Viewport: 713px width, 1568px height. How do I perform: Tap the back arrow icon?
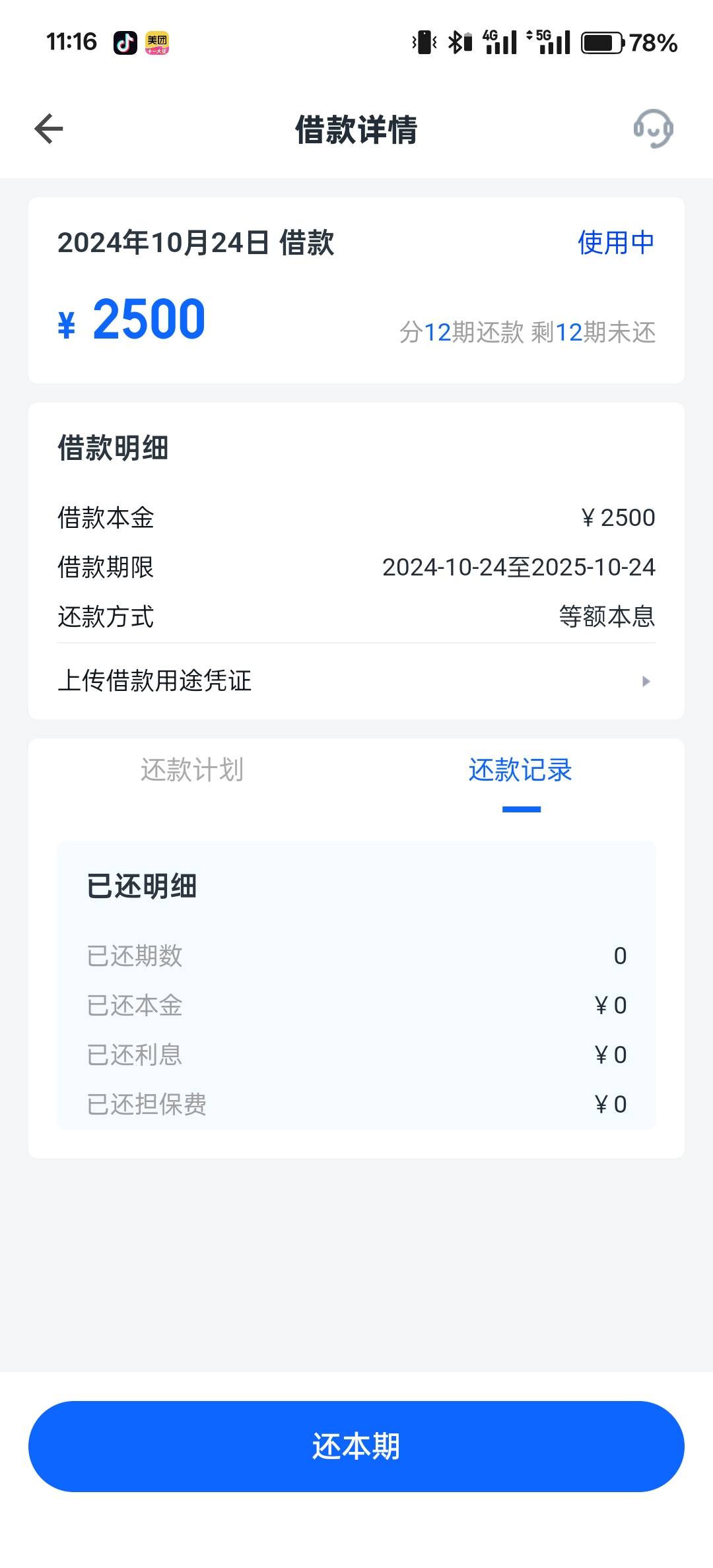point(49,129)
